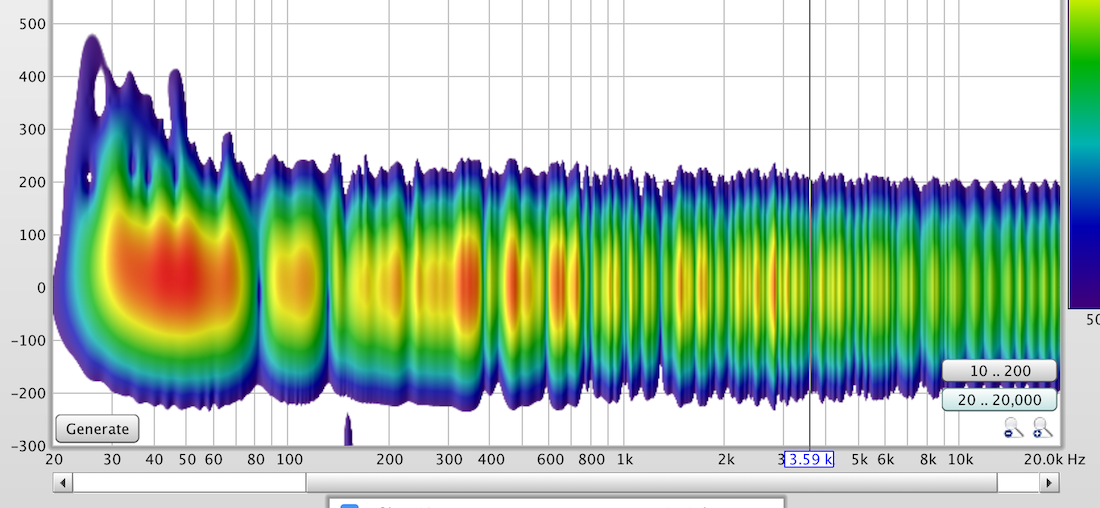
Task: Click the empty scrollbar track left of thumb
Action: 190,483
